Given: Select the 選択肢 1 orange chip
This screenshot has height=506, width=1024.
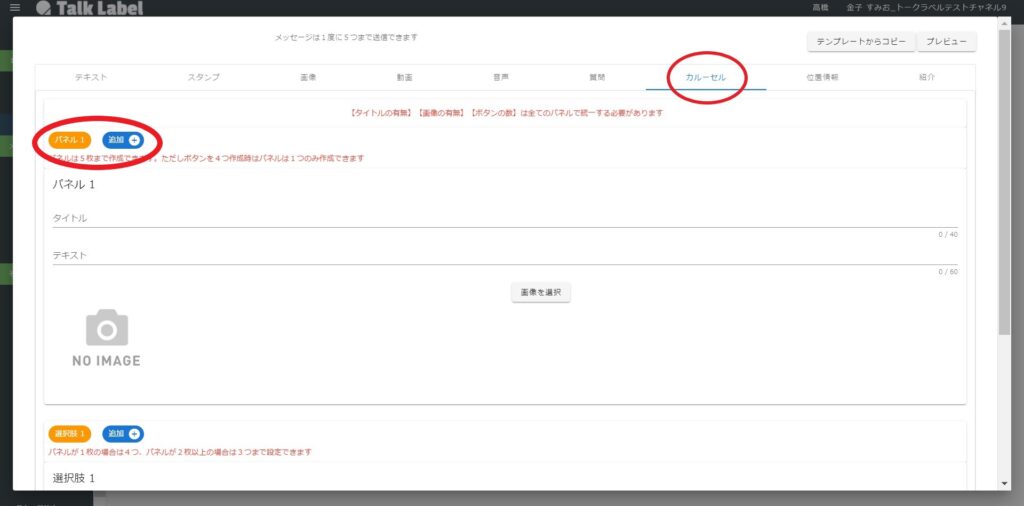Looking at the screenshot, I should tap(70, 434).
